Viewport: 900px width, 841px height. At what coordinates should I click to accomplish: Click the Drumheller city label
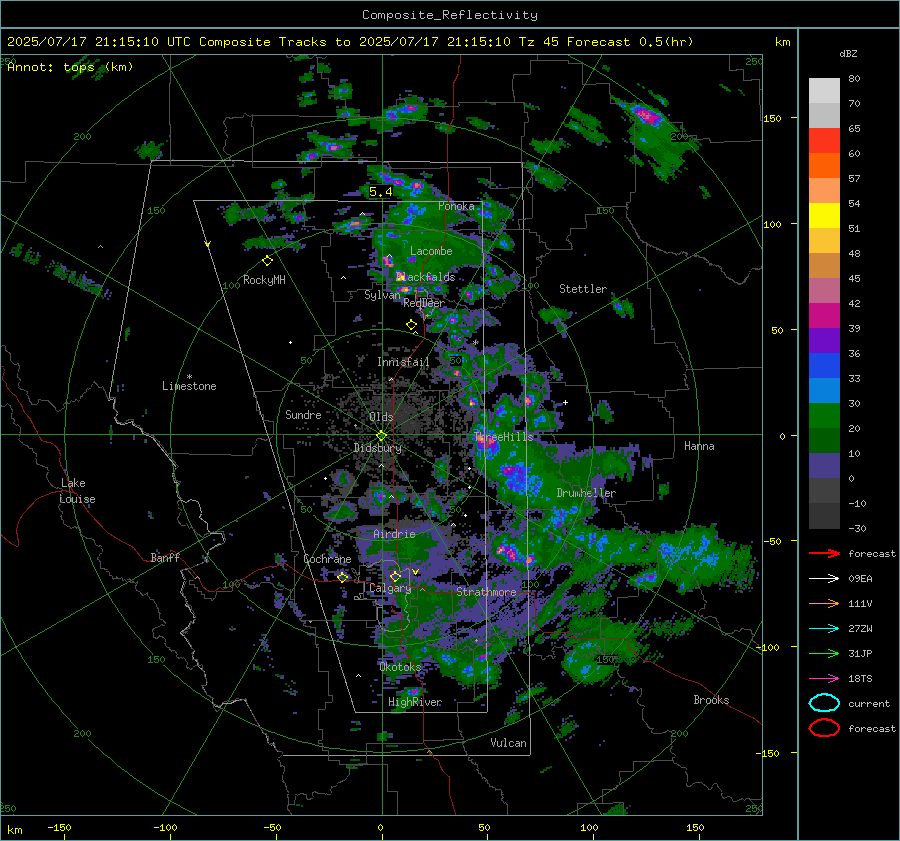coord(586,493)
